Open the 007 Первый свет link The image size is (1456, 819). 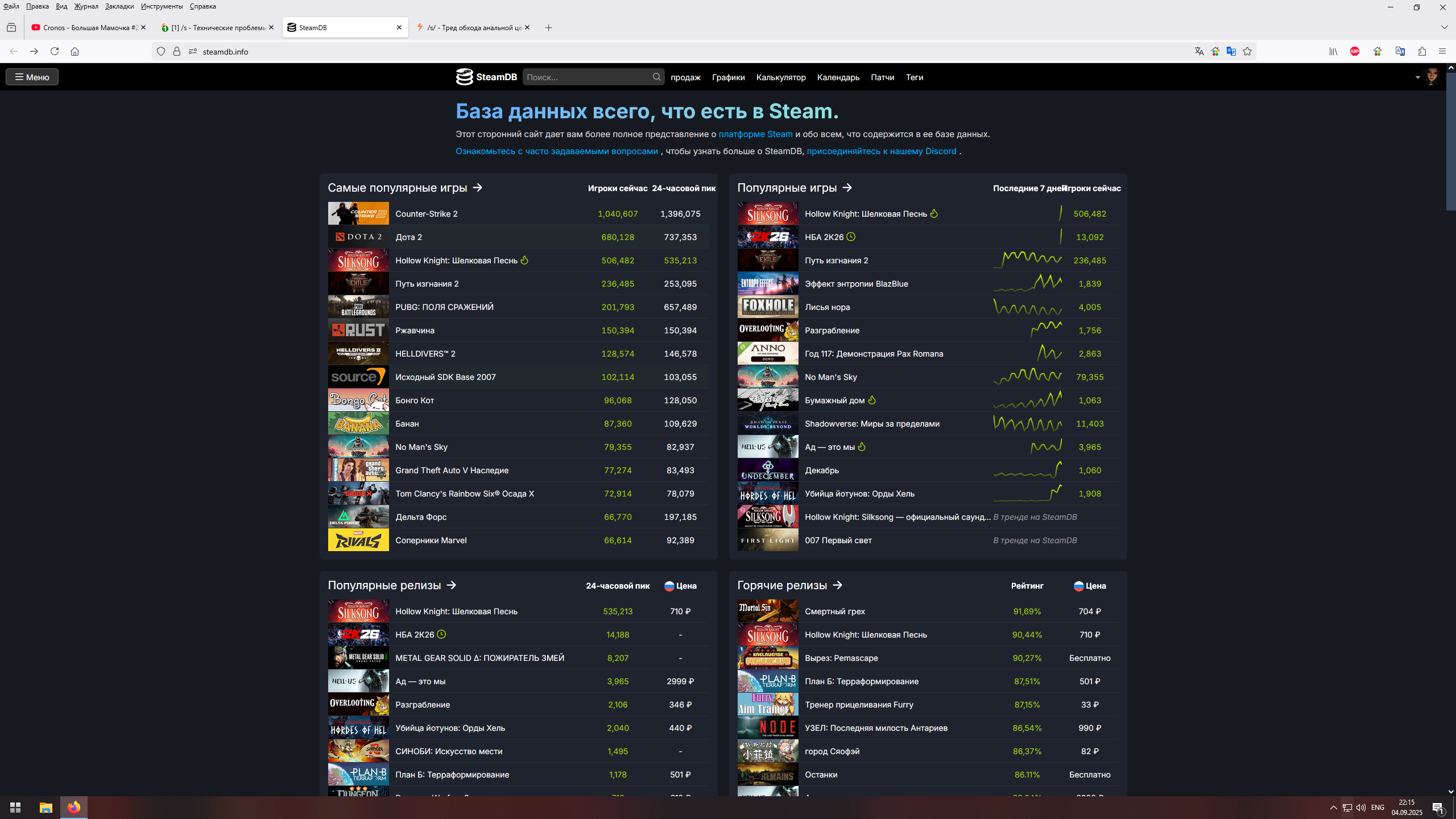(838, 540)
